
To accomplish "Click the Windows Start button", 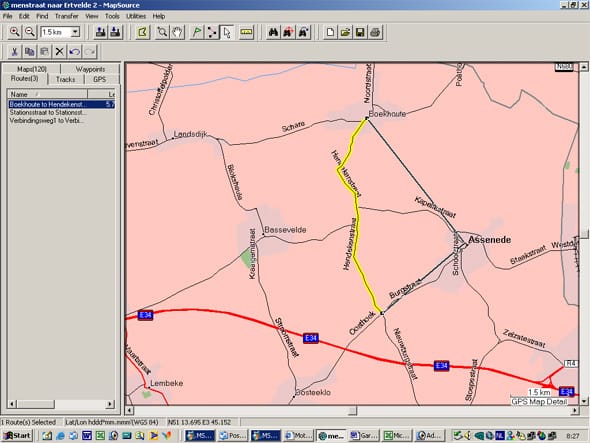I will (17, 435).
